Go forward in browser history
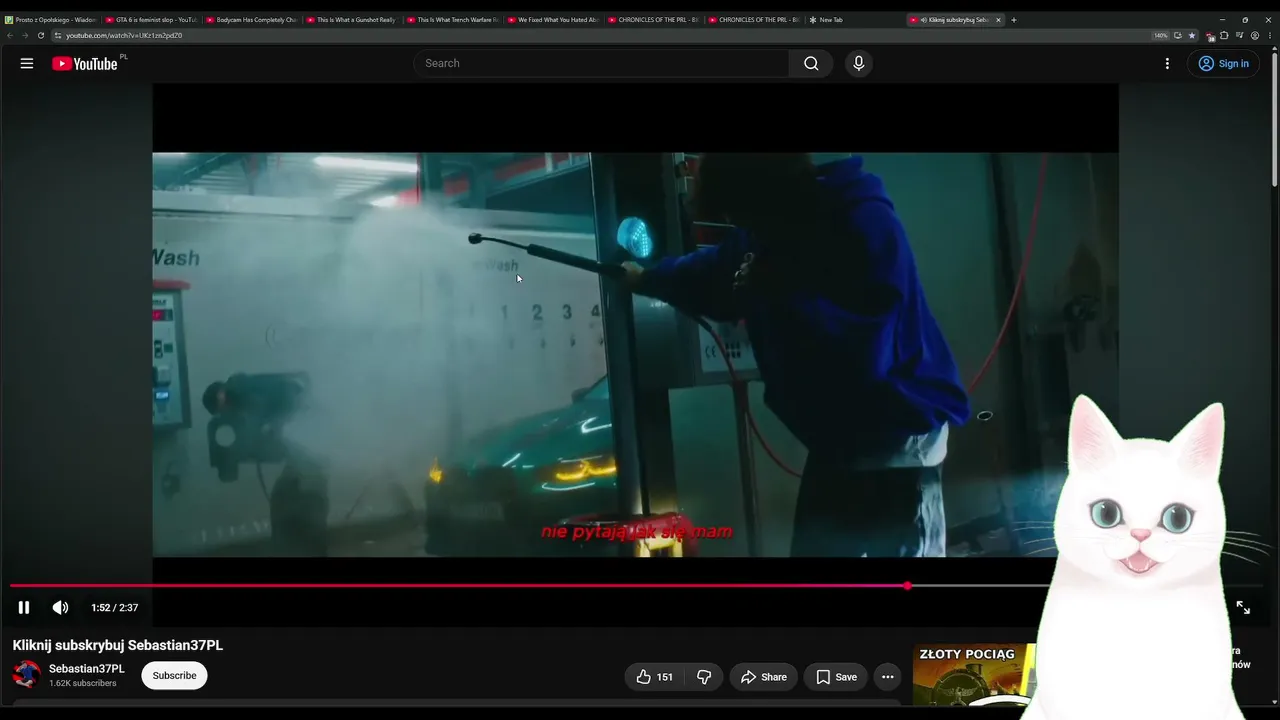1280x720 pixels. click(x=25, y=35)
